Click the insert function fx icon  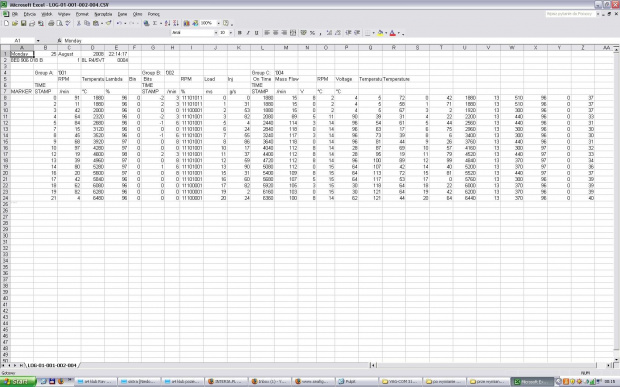(59, 40)
